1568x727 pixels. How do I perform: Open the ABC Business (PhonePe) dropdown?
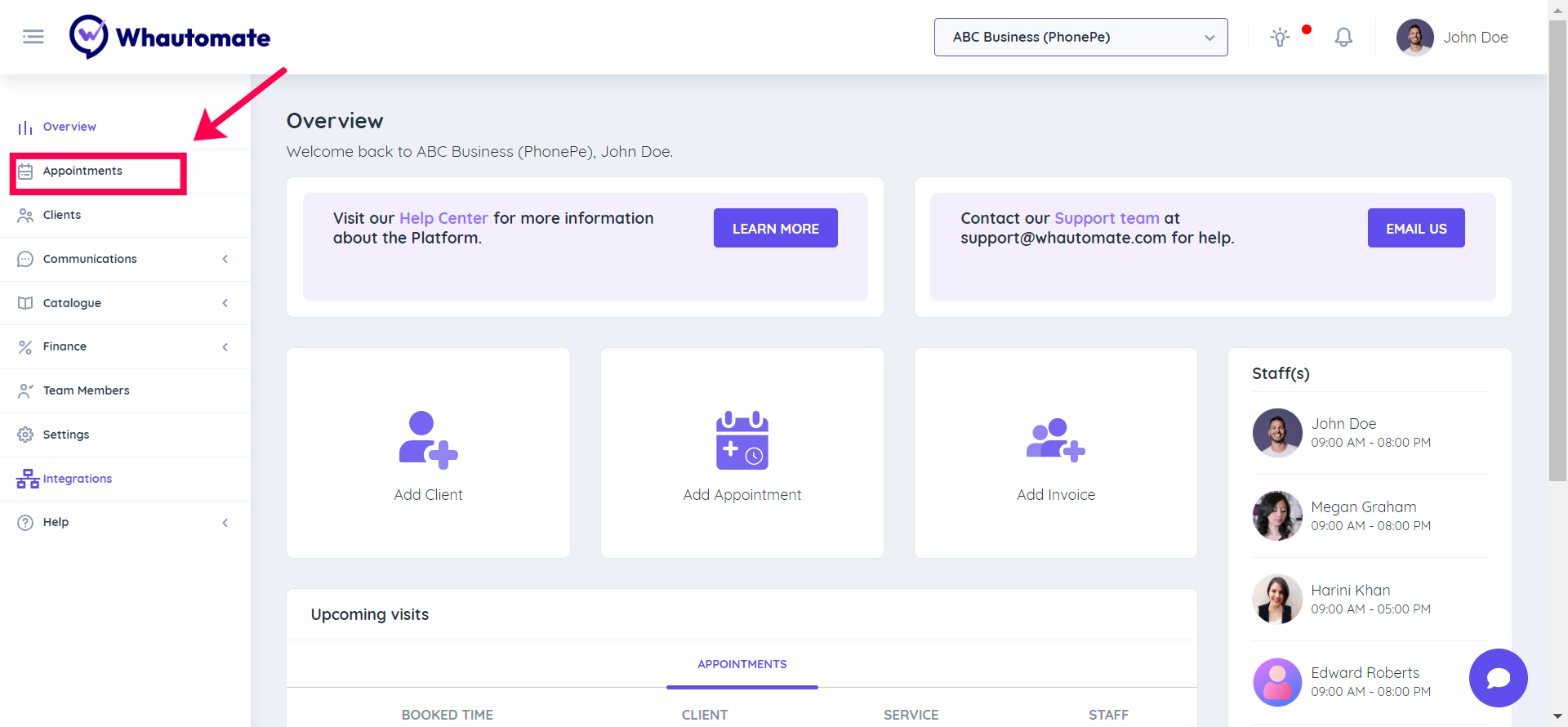[x=1080, y=38]
